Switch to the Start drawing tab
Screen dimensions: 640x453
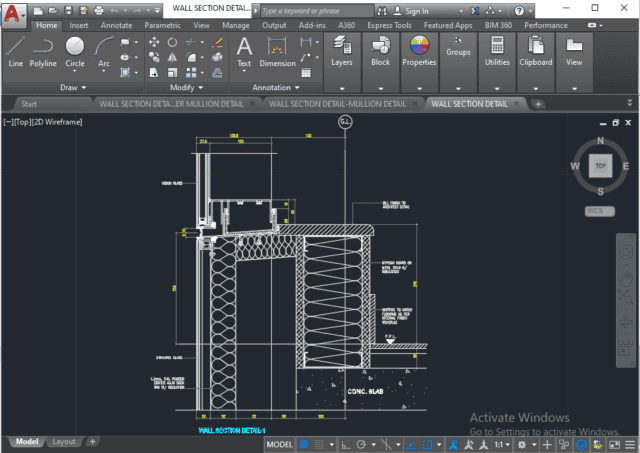click(30, 103)
